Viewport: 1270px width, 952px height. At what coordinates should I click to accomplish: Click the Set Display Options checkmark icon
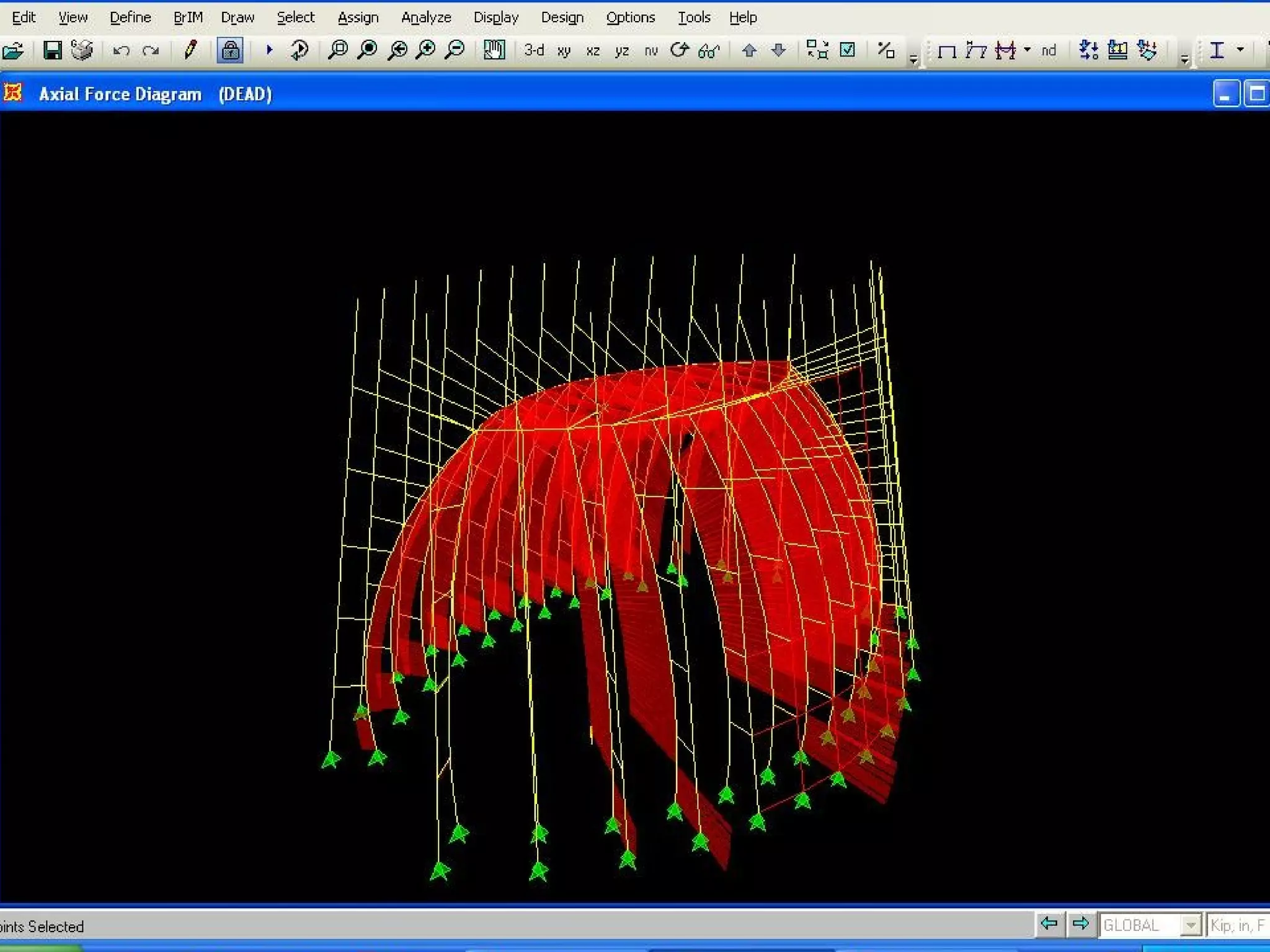[847, 50]
